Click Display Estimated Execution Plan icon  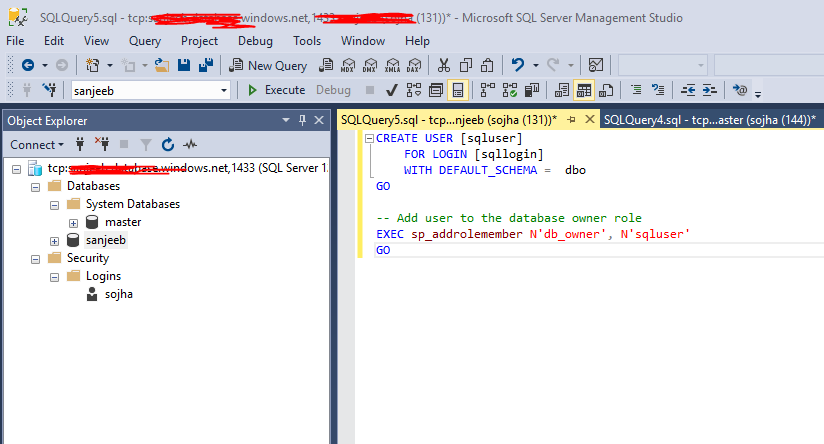(414, 90)
